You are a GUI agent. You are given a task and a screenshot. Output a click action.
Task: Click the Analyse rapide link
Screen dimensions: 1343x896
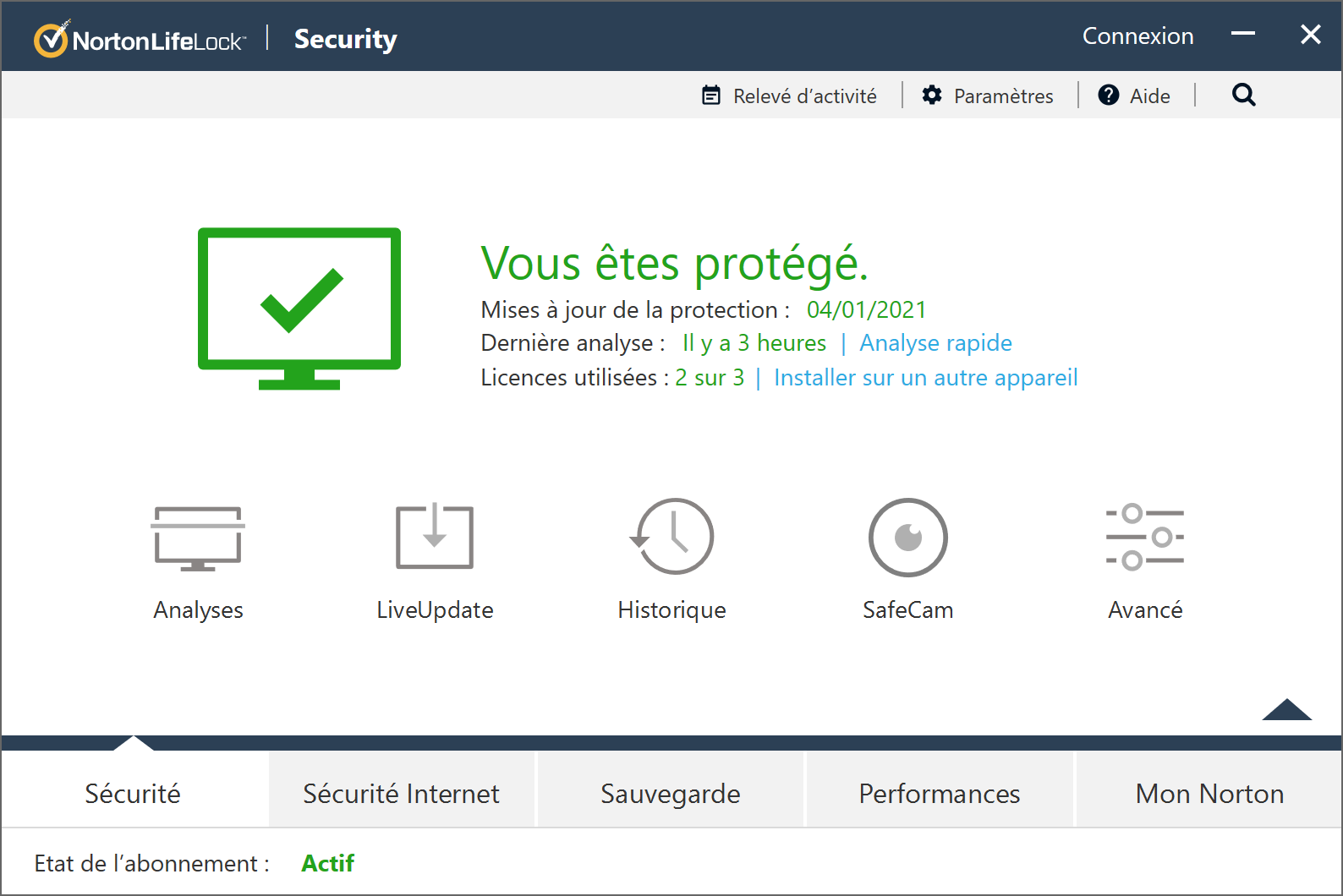click(x=935, y=343)
